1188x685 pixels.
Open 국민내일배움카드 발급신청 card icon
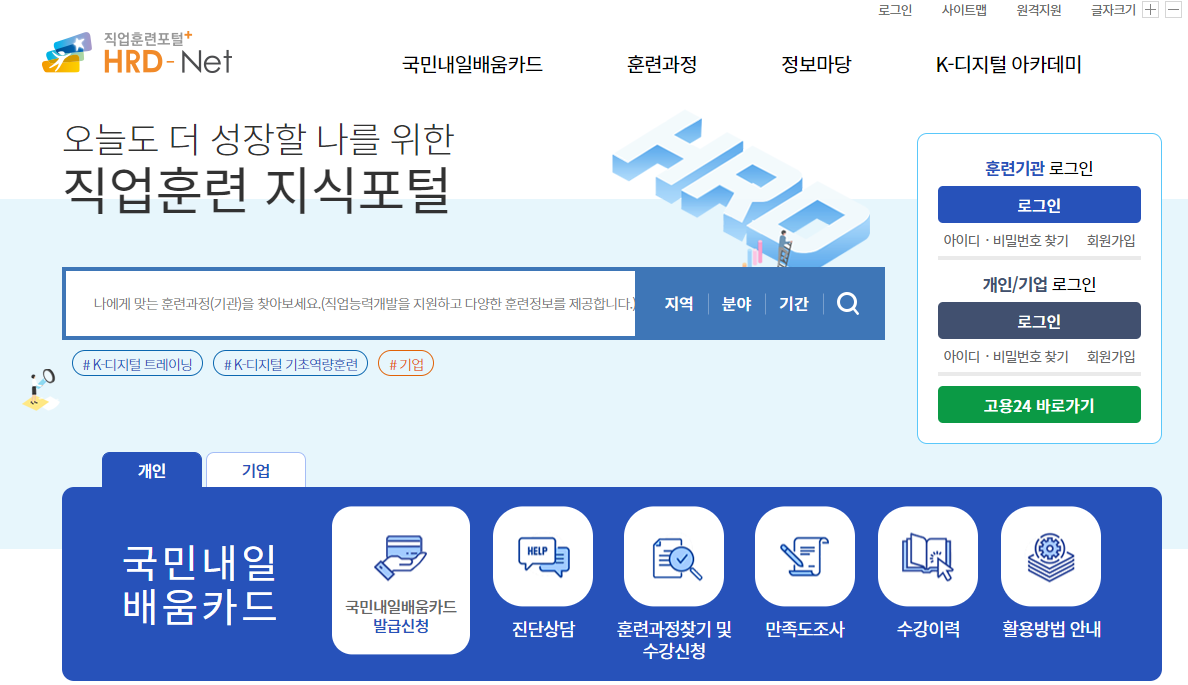point(401,580)
